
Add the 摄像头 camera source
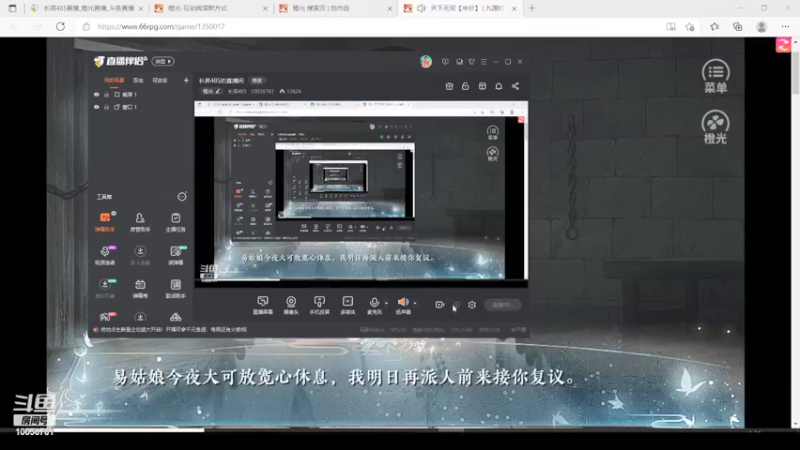291,305
